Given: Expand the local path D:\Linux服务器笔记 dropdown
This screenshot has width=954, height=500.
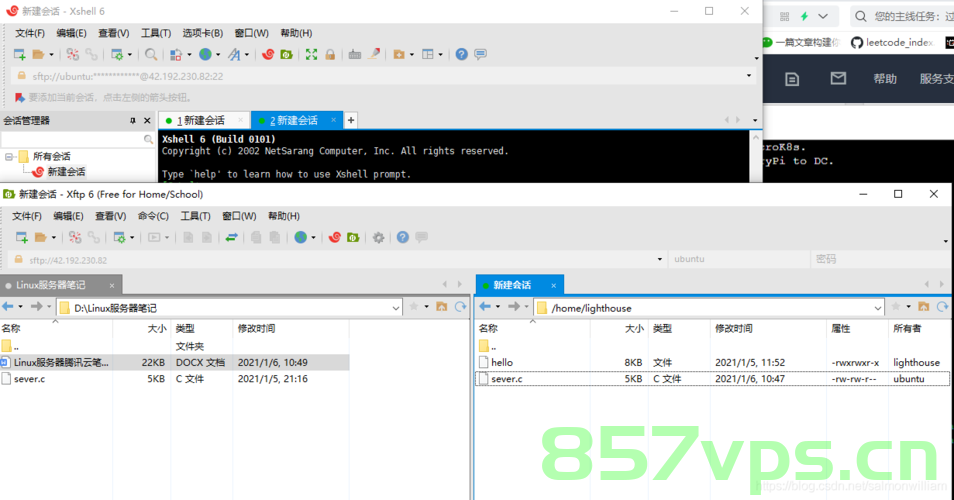Looking at the screenshot, I should (395, 308).
